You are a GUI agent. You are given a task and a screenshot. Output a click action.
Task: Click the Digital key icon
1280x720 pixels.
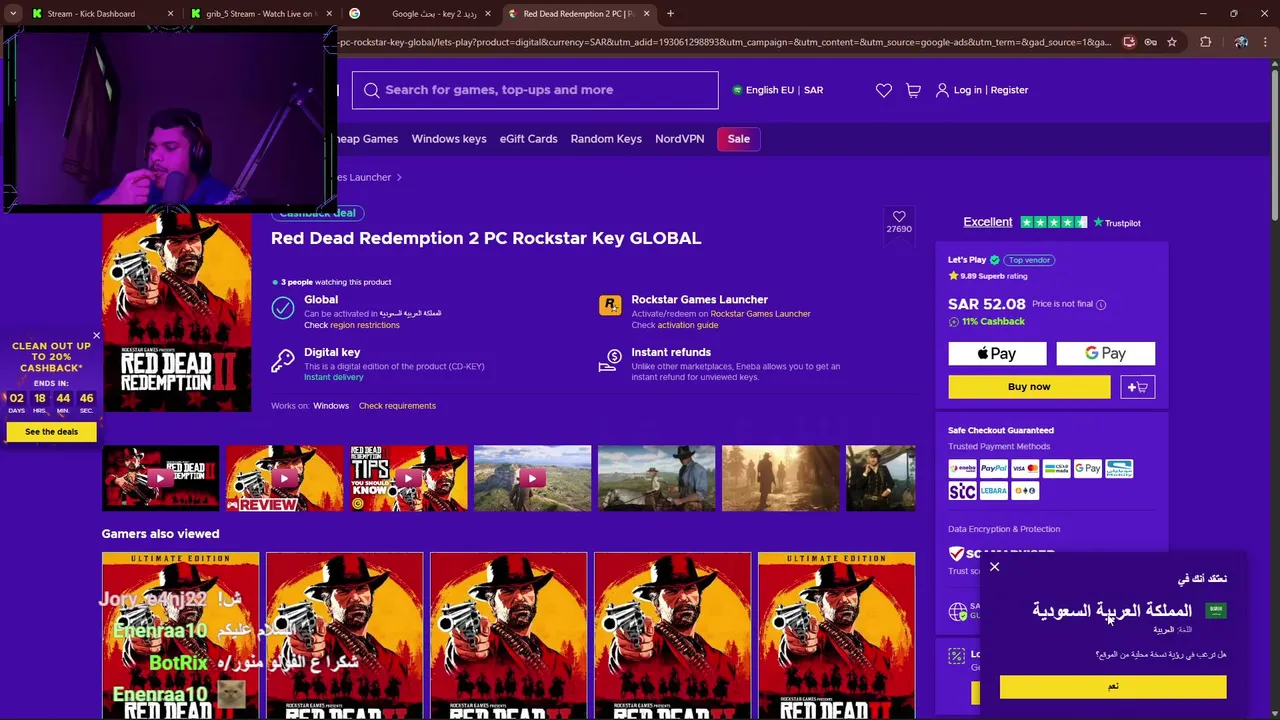pos(283,360)
